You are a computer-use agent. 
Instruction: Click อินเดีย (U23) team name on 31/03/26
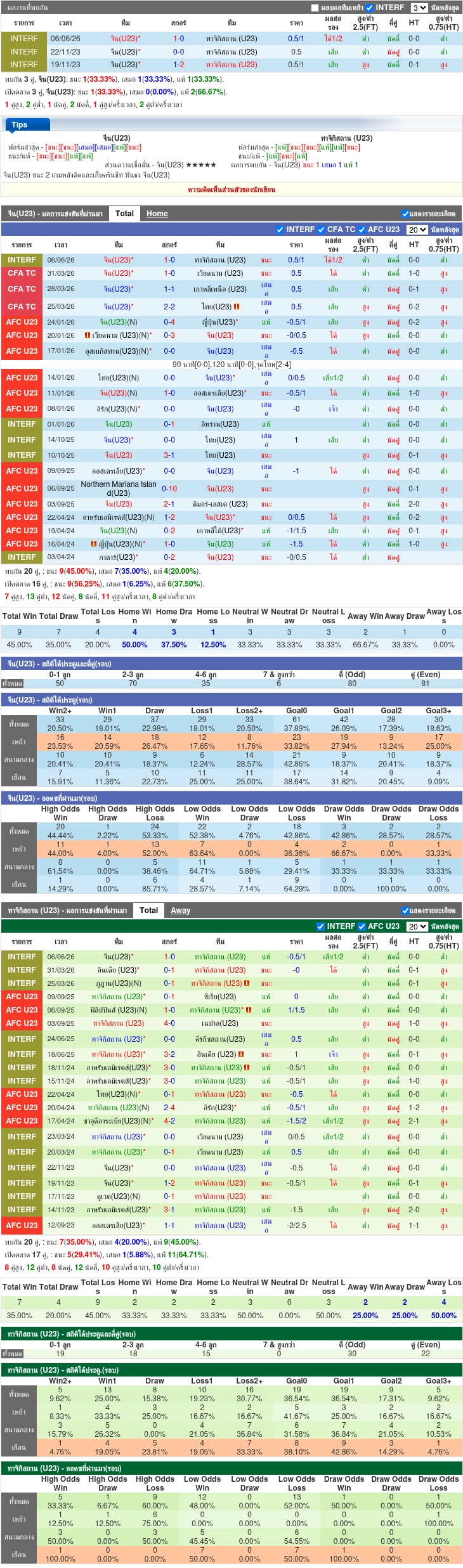[x=118, y=970]
